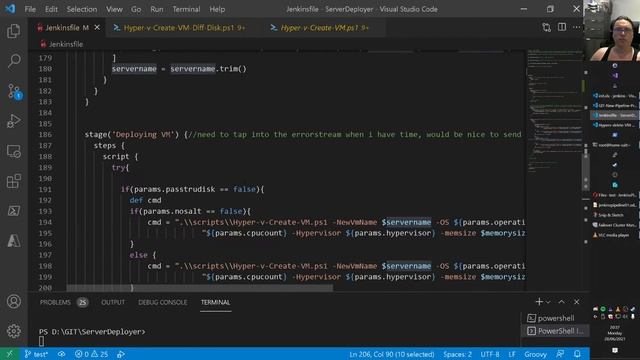This screenshot has height=360, width=640.
Task: Click the editor horizontal scrollbar
Action: pos(200,288)
